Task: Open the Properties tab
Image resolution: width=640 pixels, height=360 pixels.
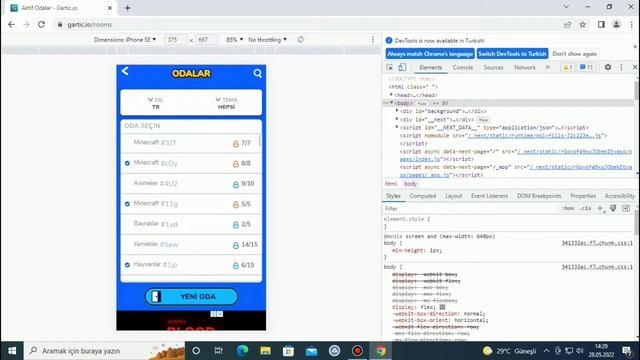Action: pos(583,196)
